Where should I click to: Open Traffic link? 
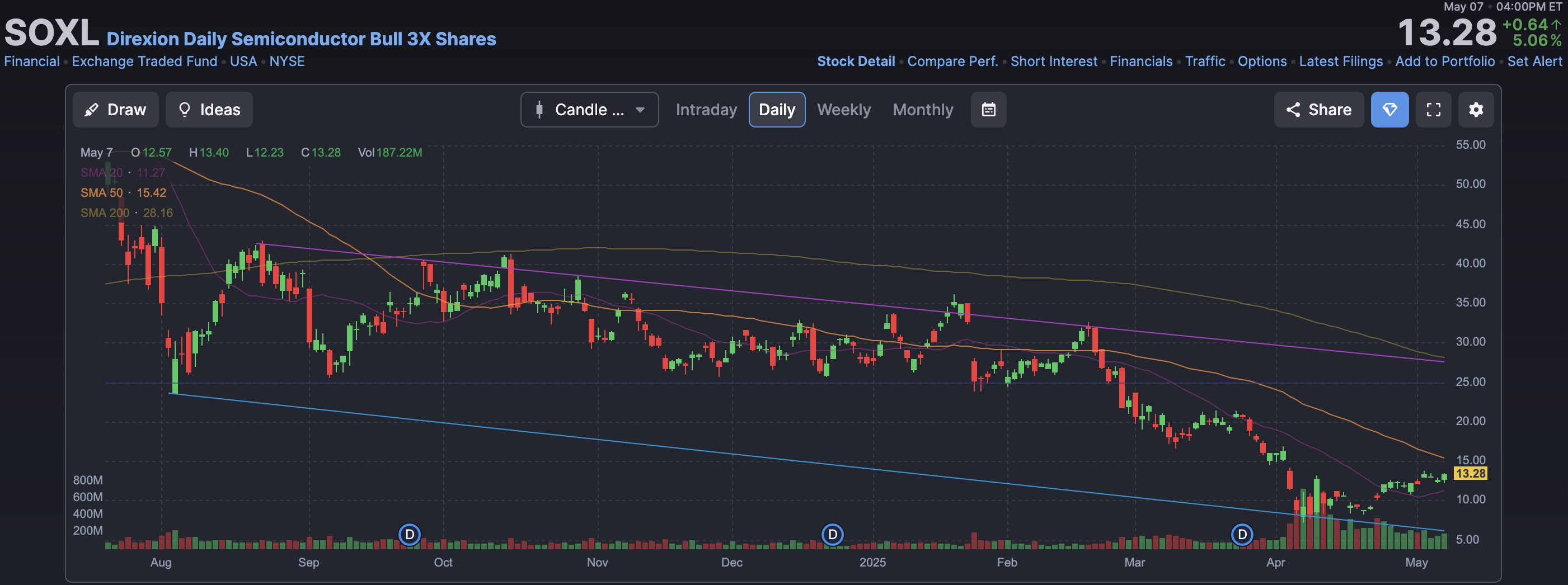tap(1205, 62)
